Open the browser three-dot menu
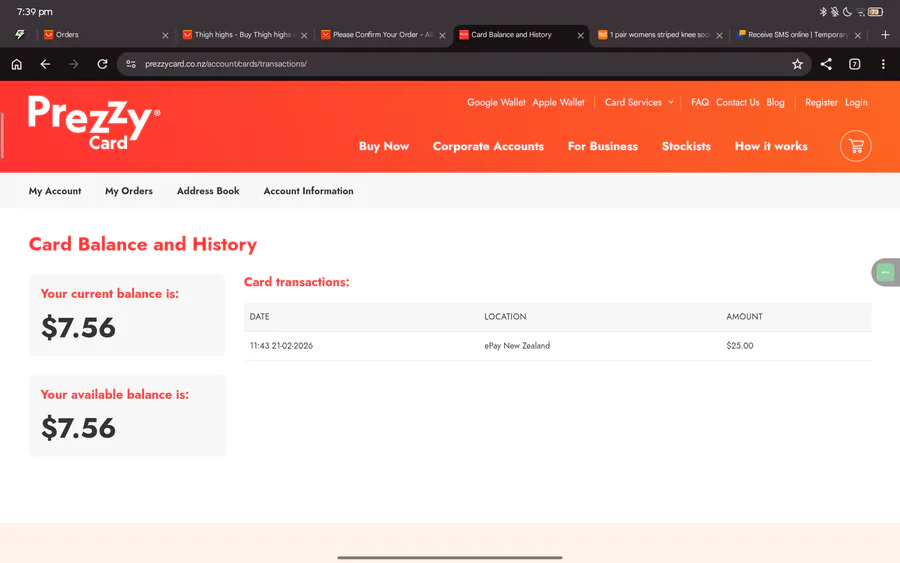The height and width of the screenshot is (563, 900). tap(883, 64)
